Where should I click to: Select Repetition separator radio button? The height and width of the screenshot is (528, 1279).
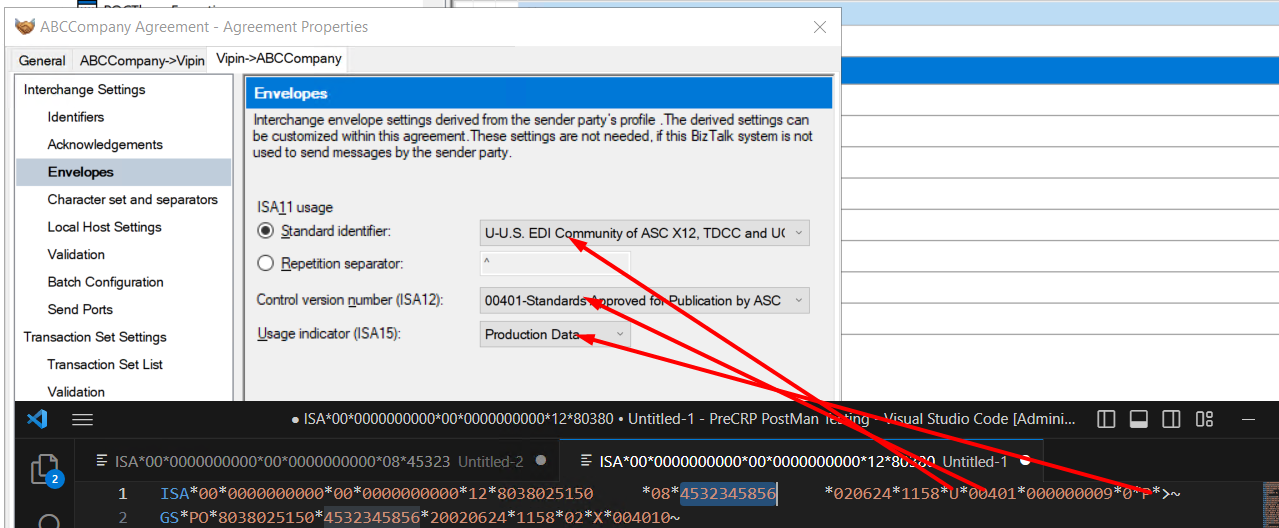(x=265, y=264)
